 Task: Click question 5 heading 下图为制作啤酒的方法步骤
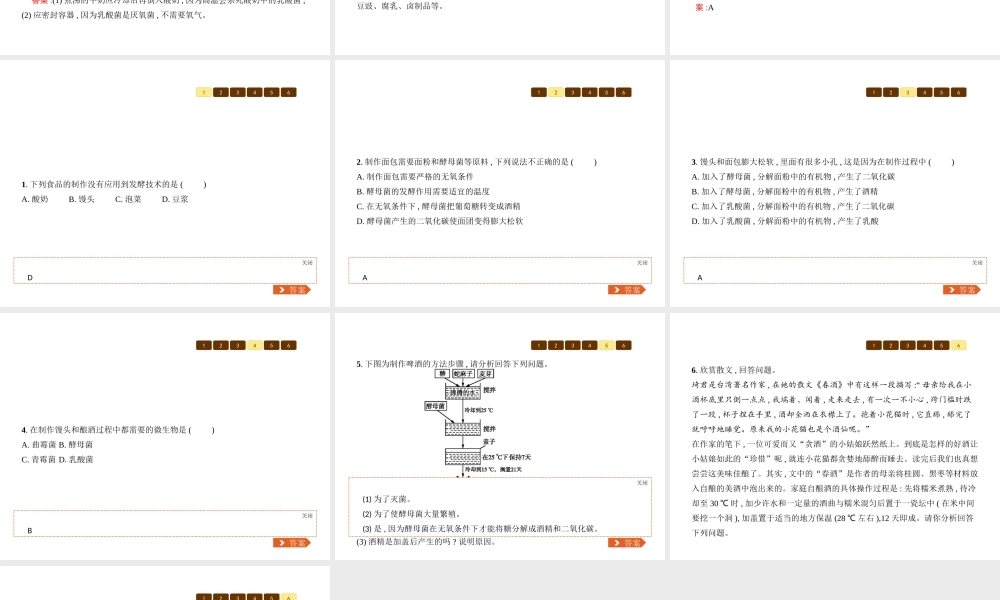pyautogui.click(x=452, y=364)
